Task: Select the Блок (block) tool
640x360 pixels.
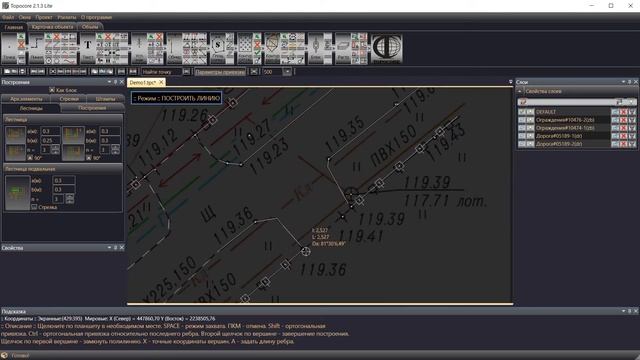Action: pos(316,48)
